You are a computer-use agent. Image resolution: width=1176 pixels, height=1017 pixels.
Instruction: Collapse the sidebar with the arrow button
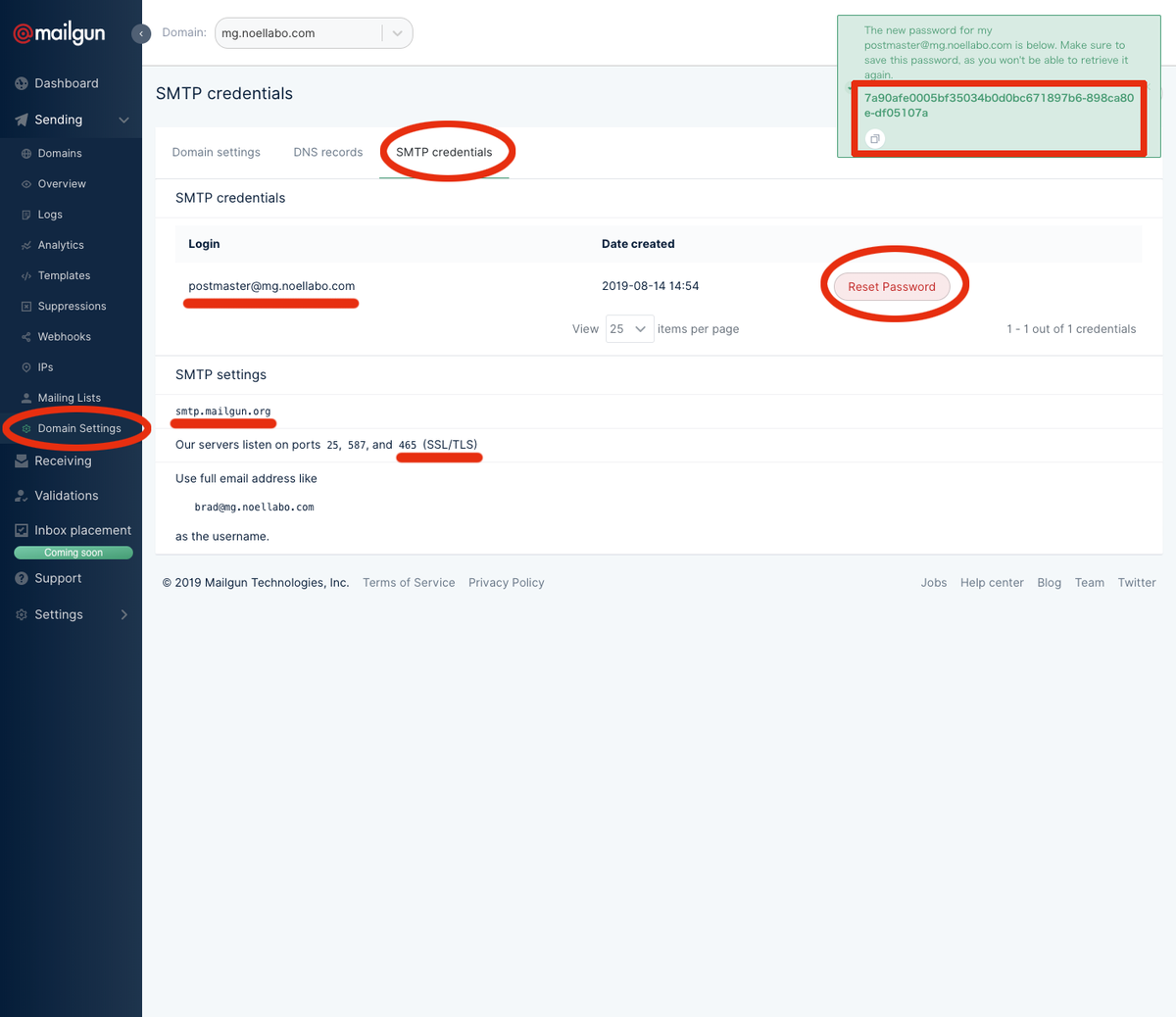coord(141,33)
